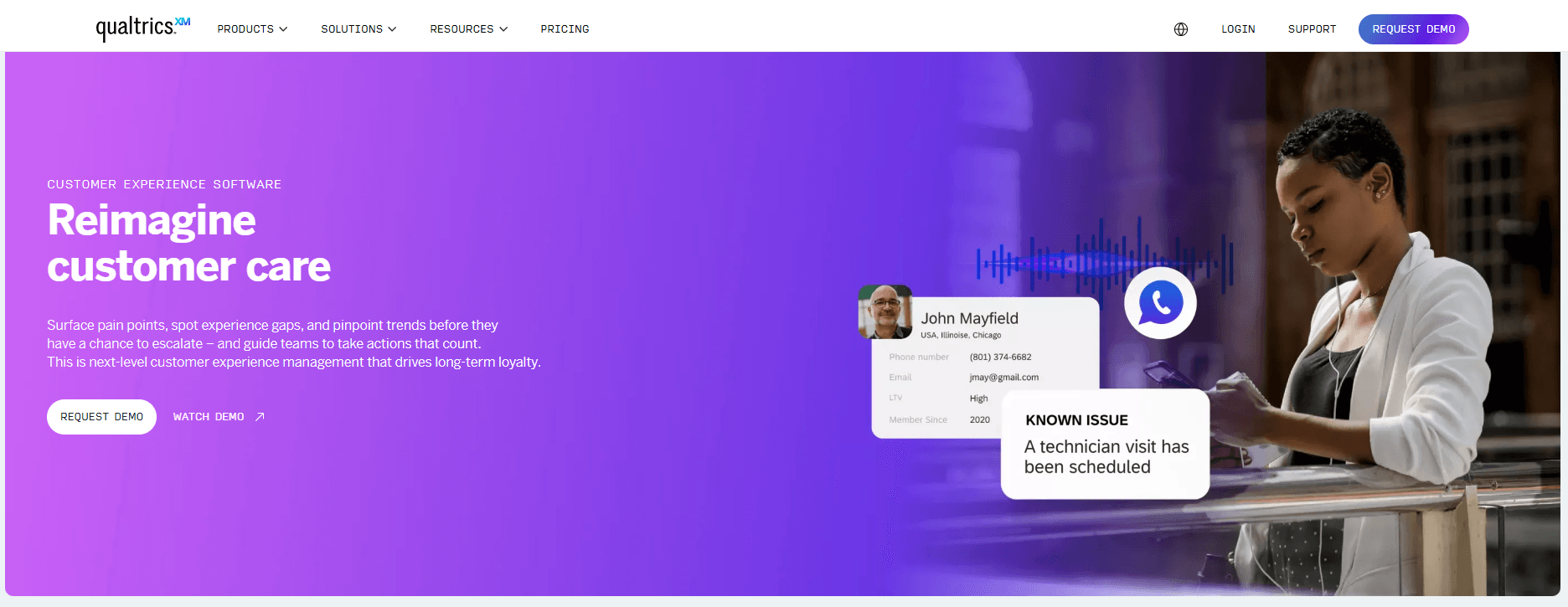Open the globe language selector
This screenshot has width=1568, height=607.
(x=1181, y=29)
